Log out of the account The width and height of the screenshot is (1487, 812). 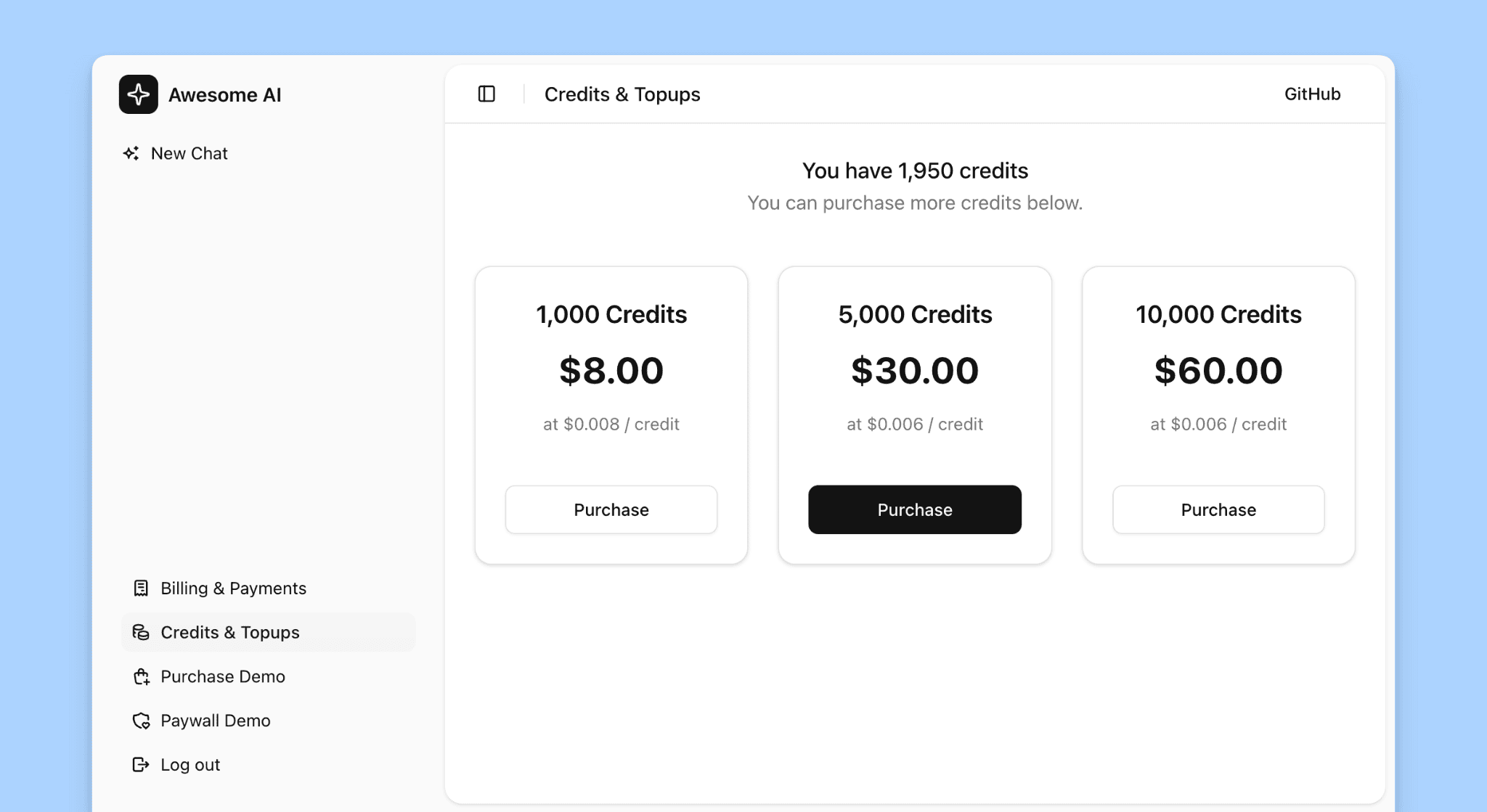coord(190,764)
